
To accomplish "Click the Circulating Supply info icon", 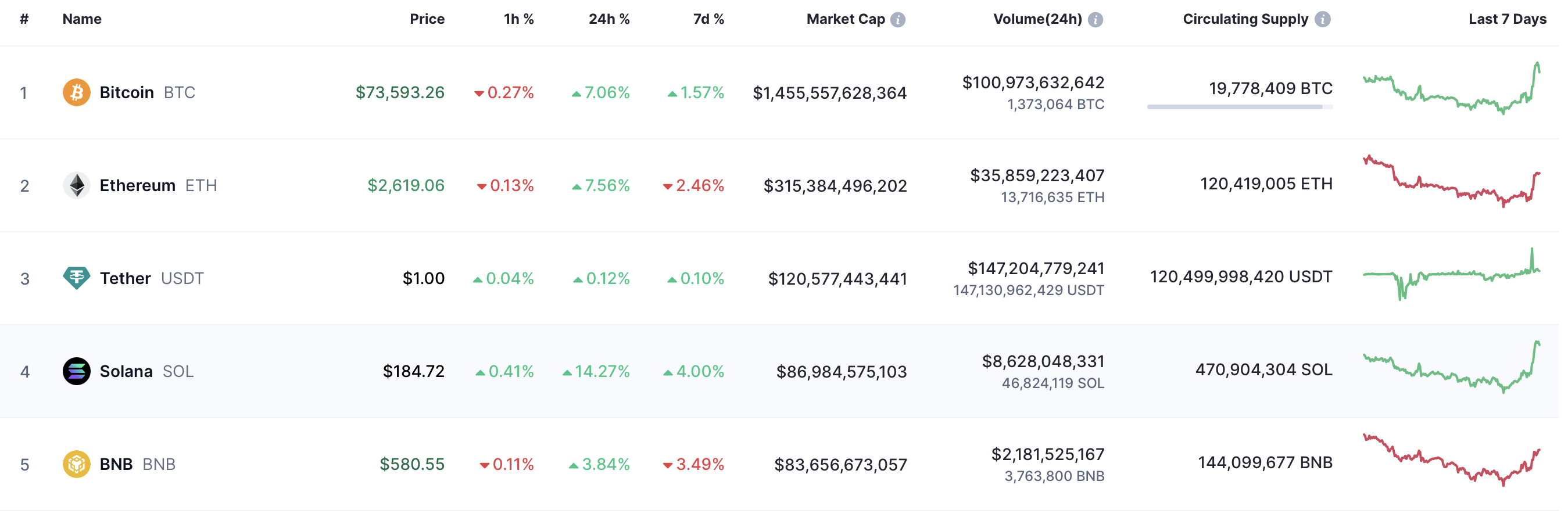I will [1322, 20].
